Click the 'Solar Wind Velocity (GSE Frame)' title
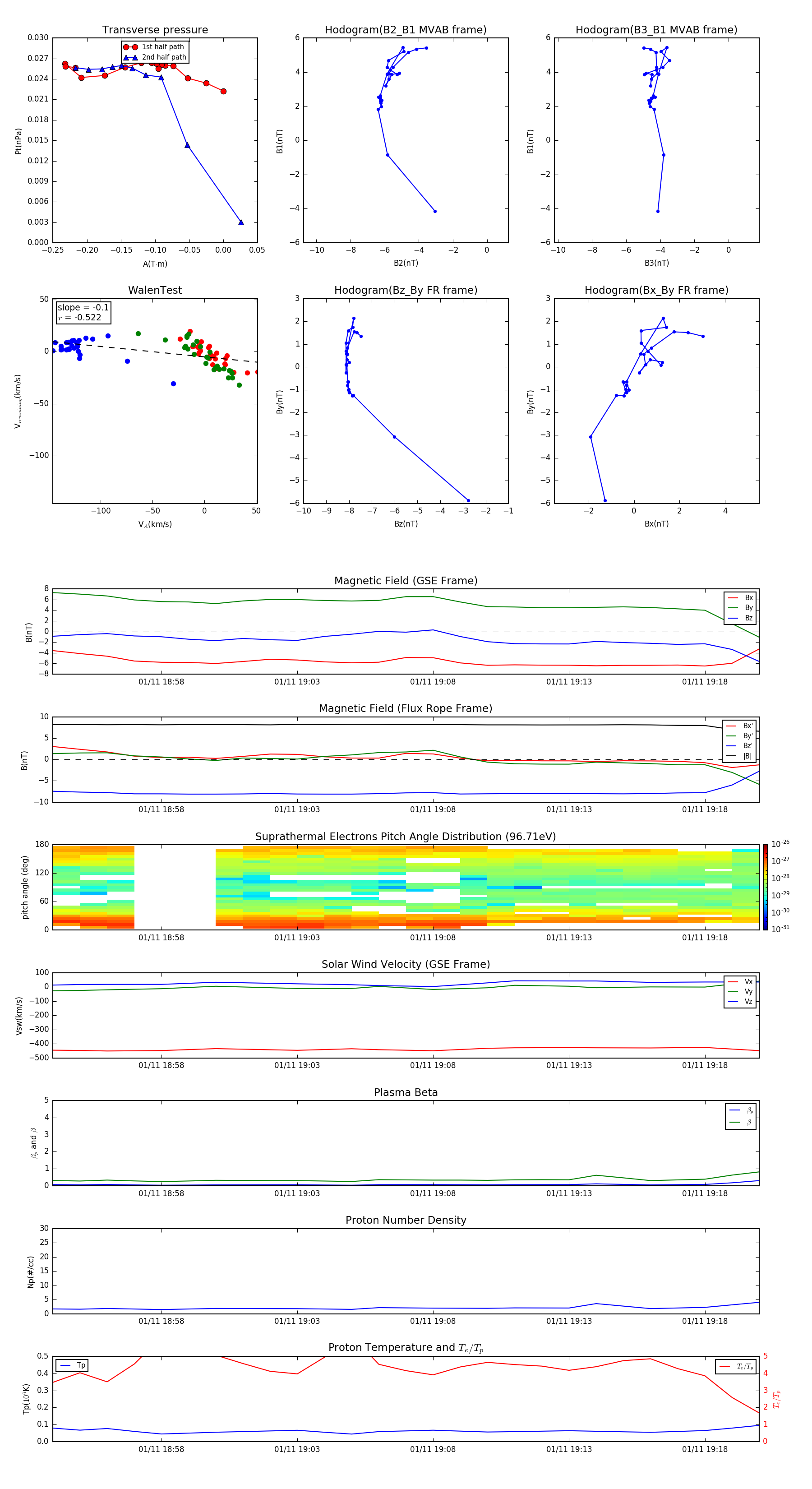812x1489 pixels. [406, 965]
